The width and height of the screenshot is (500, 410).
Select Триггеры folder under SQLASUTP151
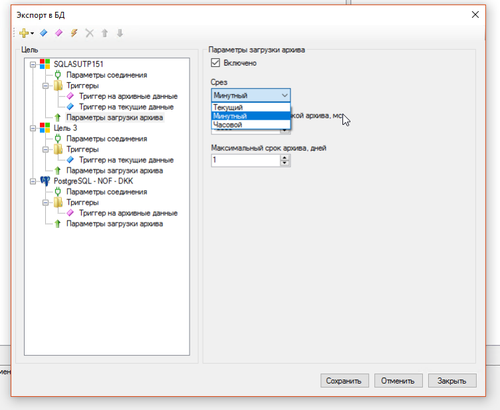click(x=82, y=86)
